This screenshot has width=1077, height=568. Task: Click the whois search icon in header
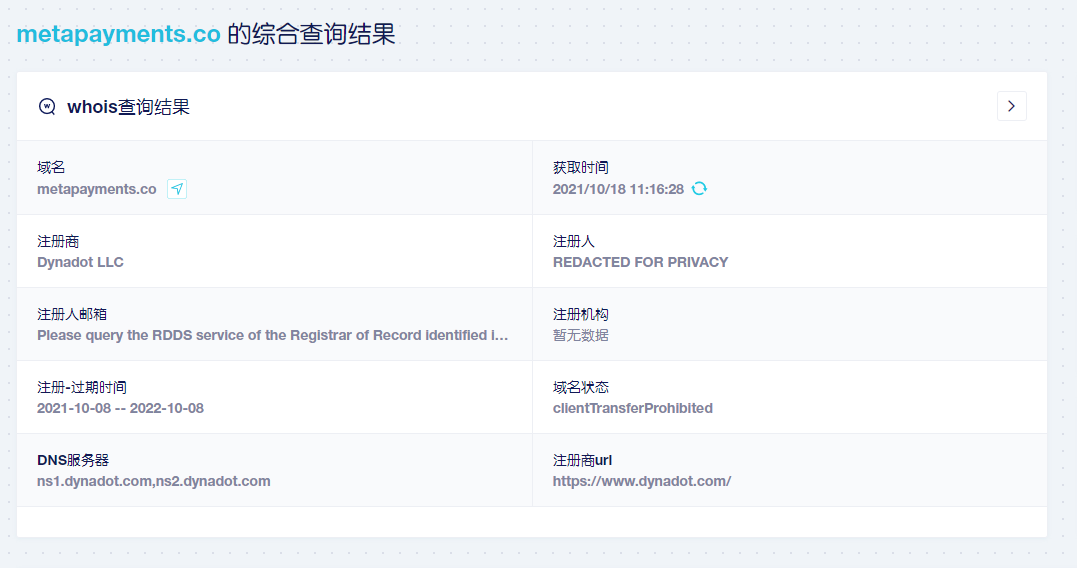click(47, 106)
